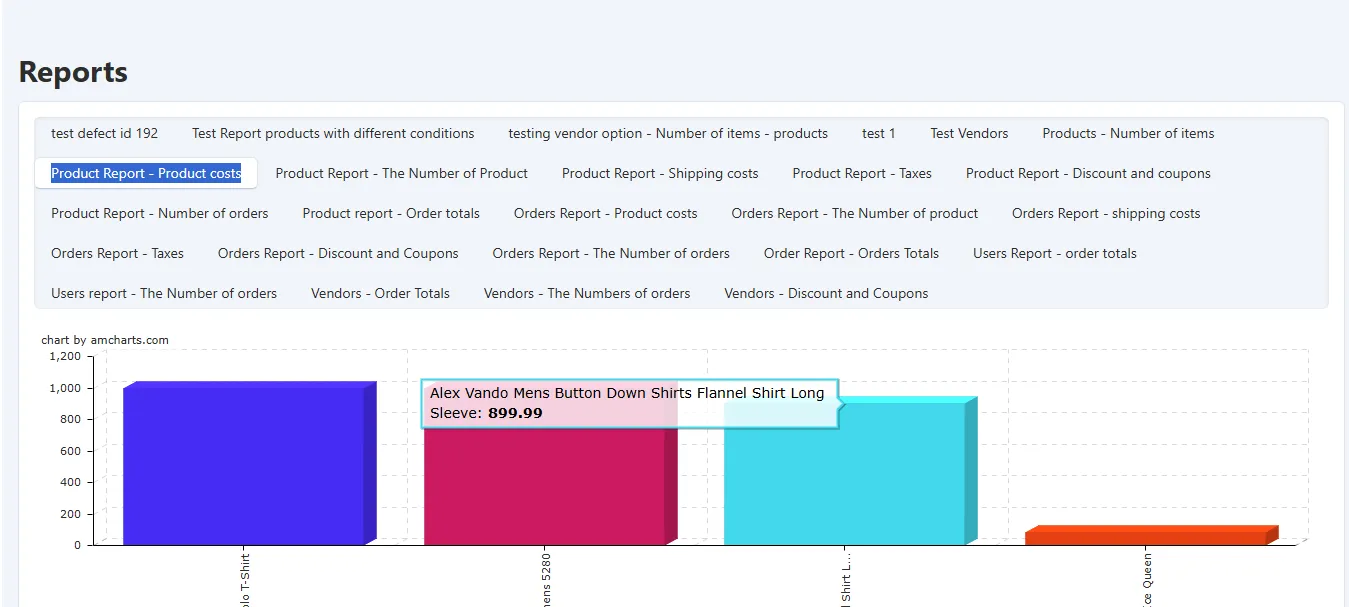Click the active 'Product Report - Product costs' tab
The image size is (1349, 607).
pos(146,173)
